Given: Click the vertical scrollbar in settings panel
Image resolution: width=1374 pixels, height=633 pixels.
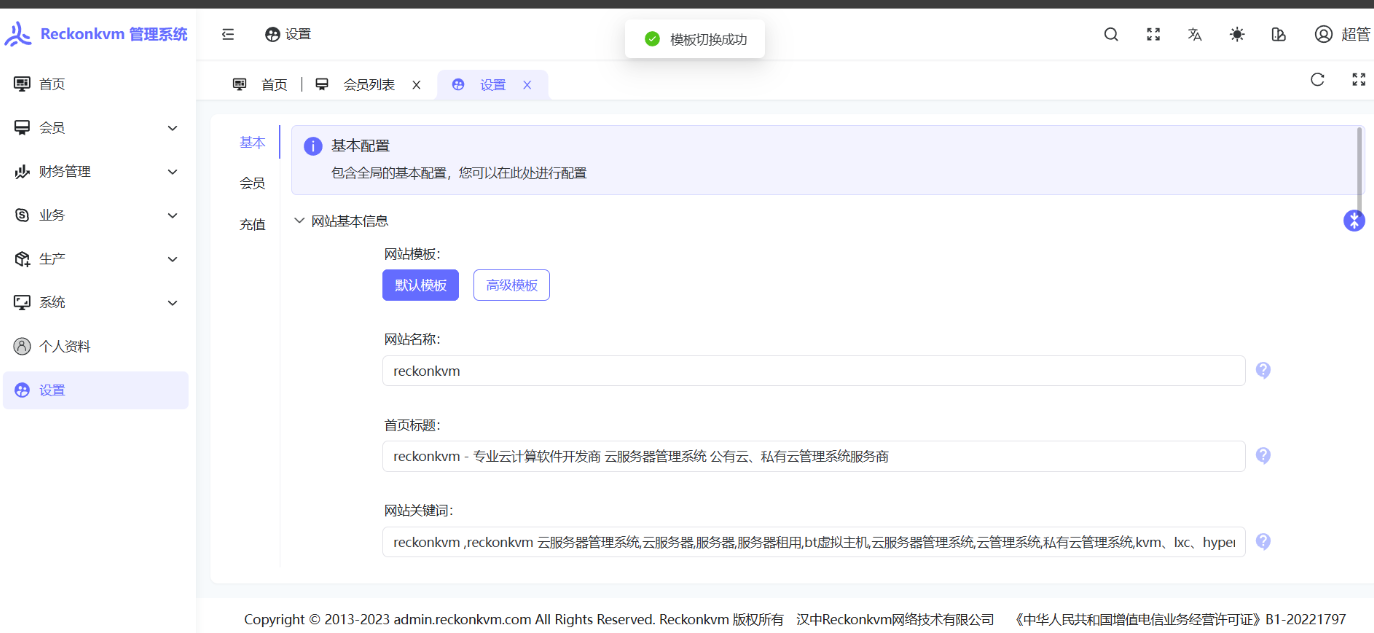Looking at the screenshot, I should pos(1359,160).
